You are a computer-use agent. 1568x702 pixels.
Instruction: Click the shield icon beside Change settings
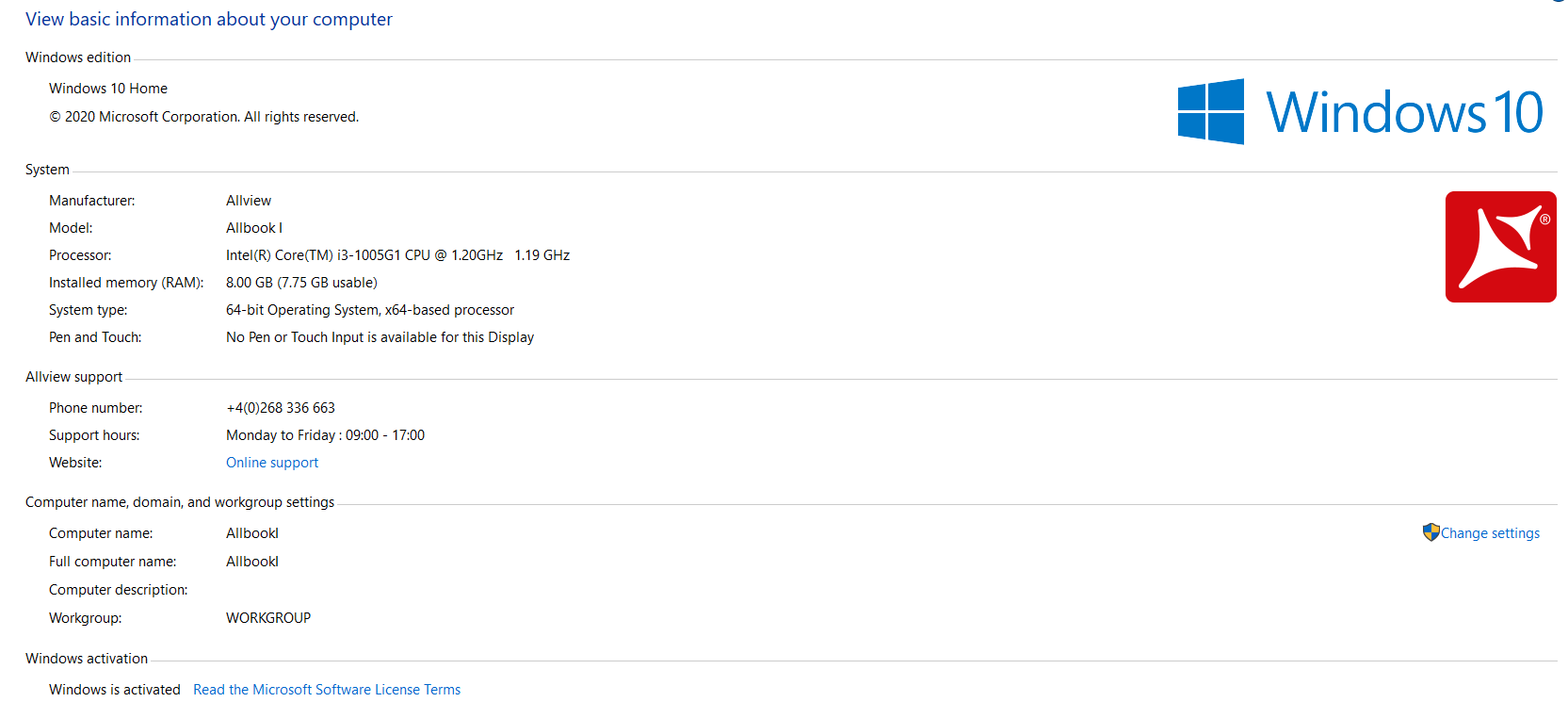click(x=1431, y=532)
